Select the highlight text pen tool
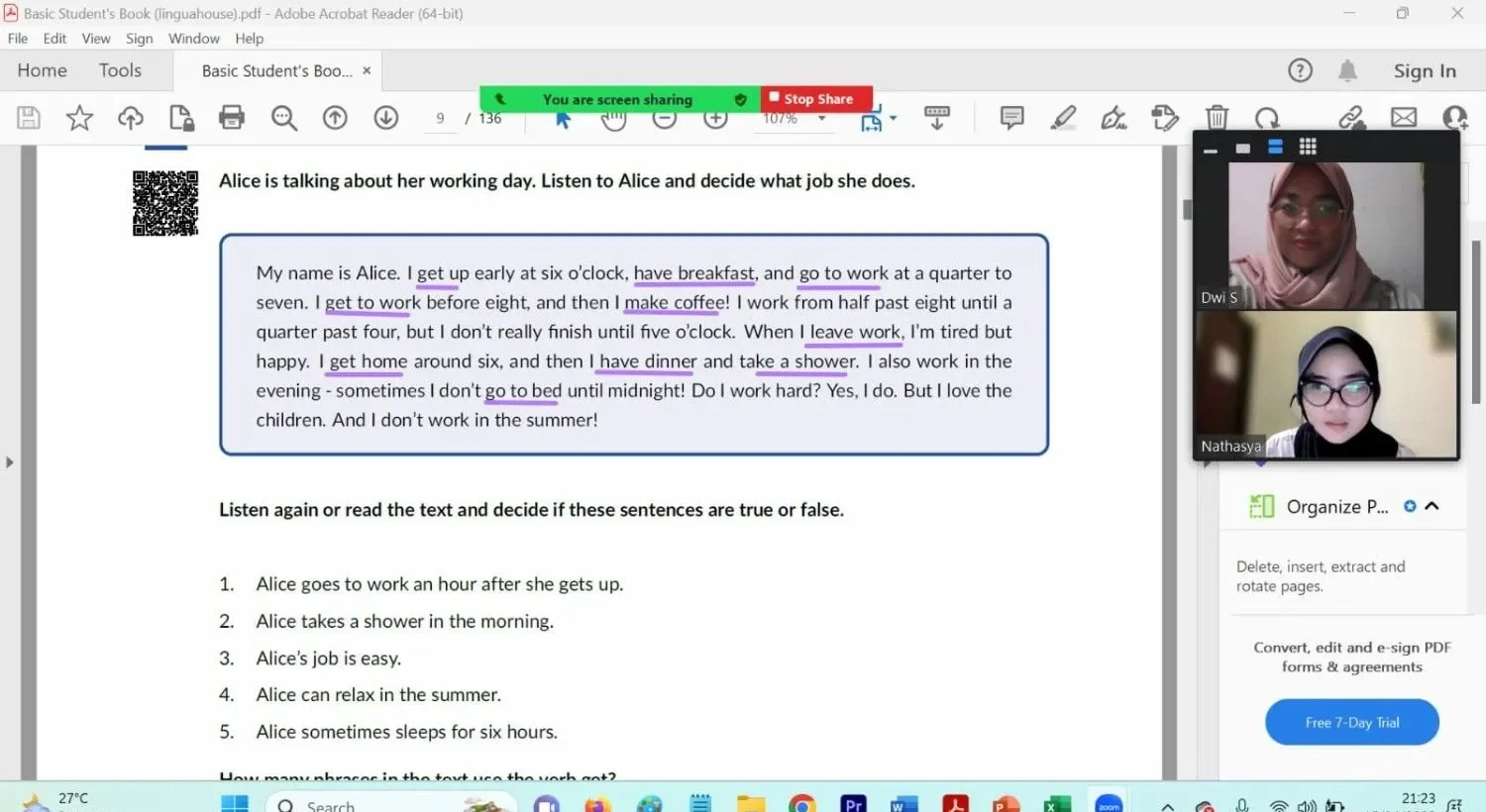This screenshot has height=812, width=1486. [1063, 118]
